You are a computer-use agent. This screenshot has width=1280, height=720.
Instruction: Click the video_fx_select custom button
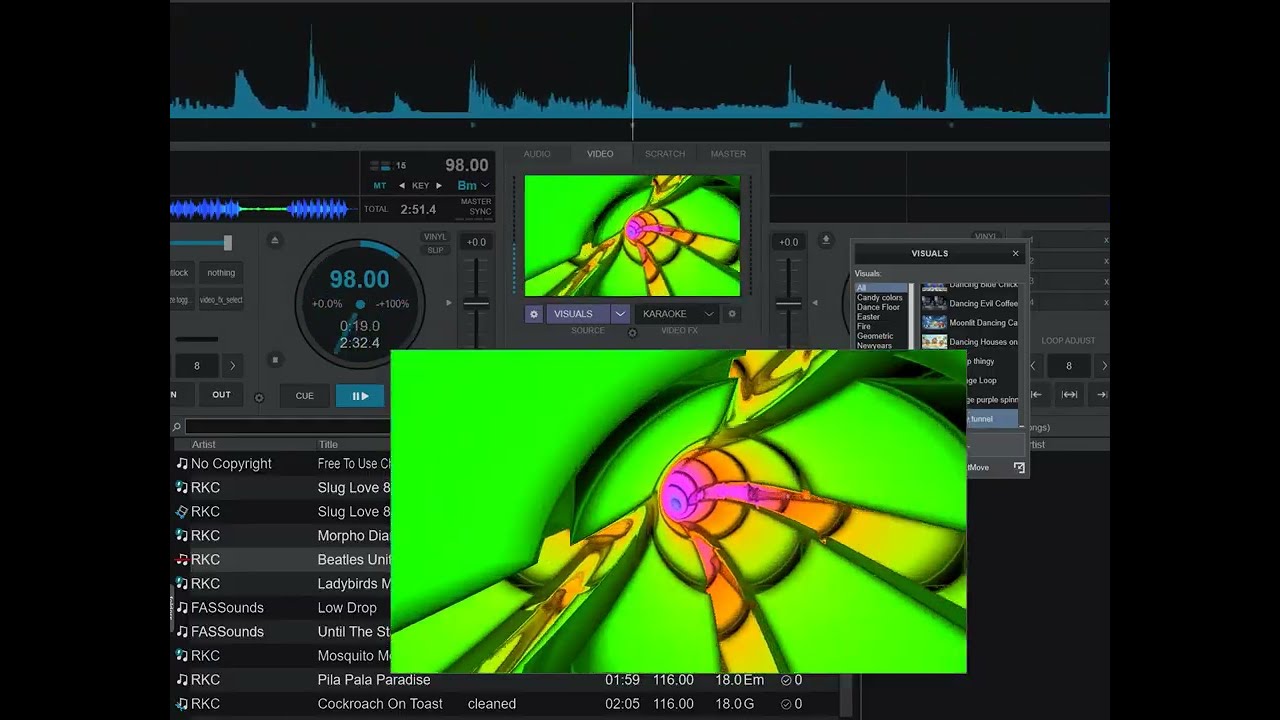tap(221, 300)
